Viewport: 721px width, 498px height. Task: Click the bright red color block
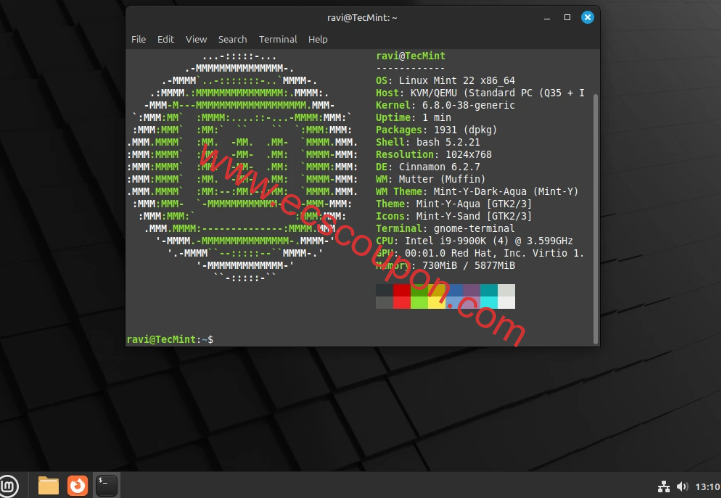(x=401, y=303)
